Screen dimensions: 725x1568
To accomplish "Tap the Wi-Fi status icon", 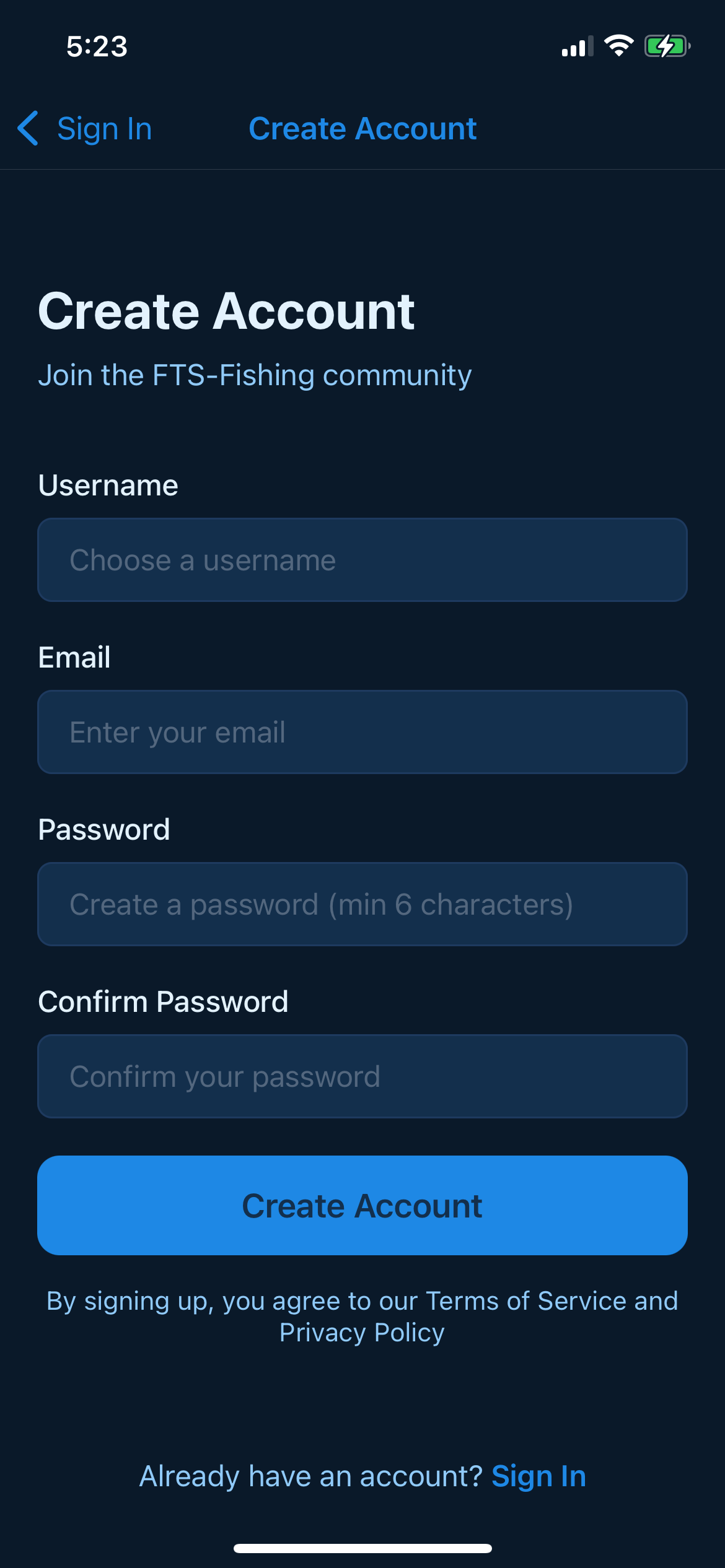I will click(618, 46).
